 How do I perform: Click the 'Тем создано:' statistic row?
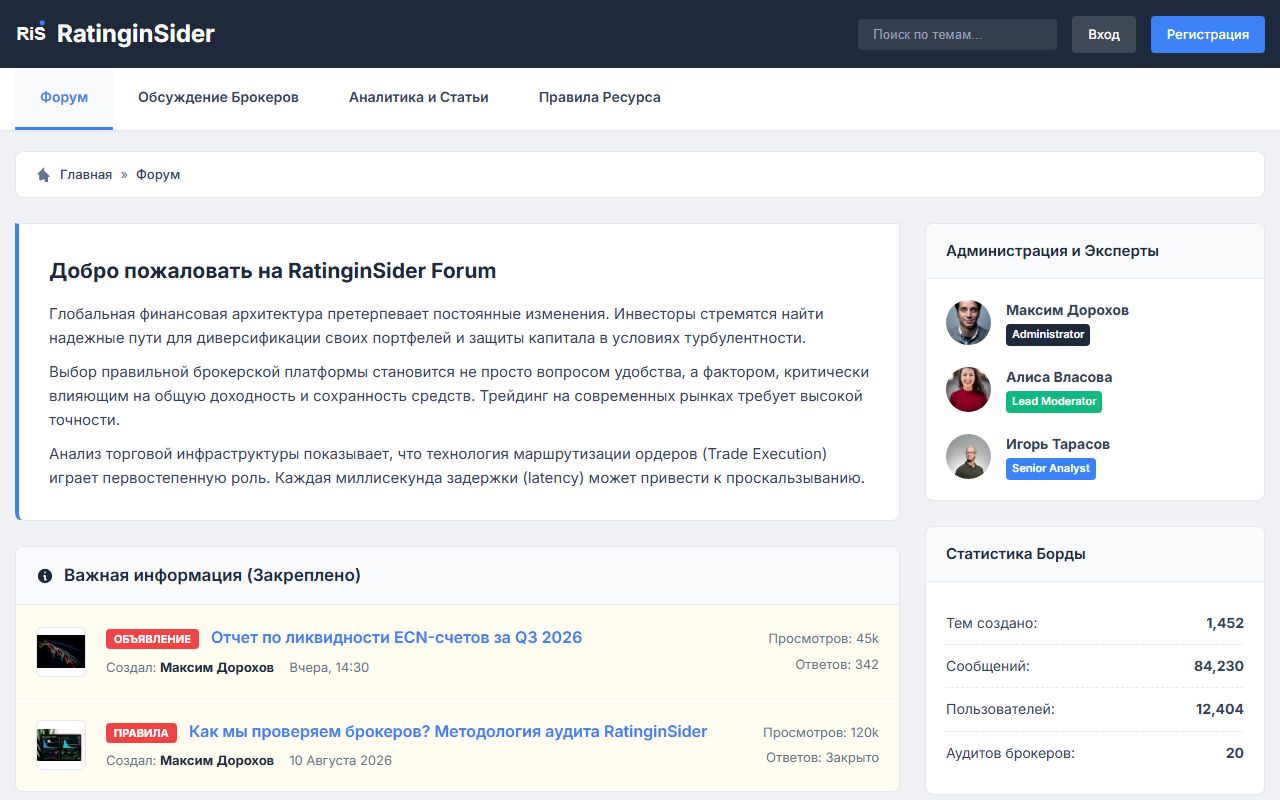click(x=1095, y=623)
